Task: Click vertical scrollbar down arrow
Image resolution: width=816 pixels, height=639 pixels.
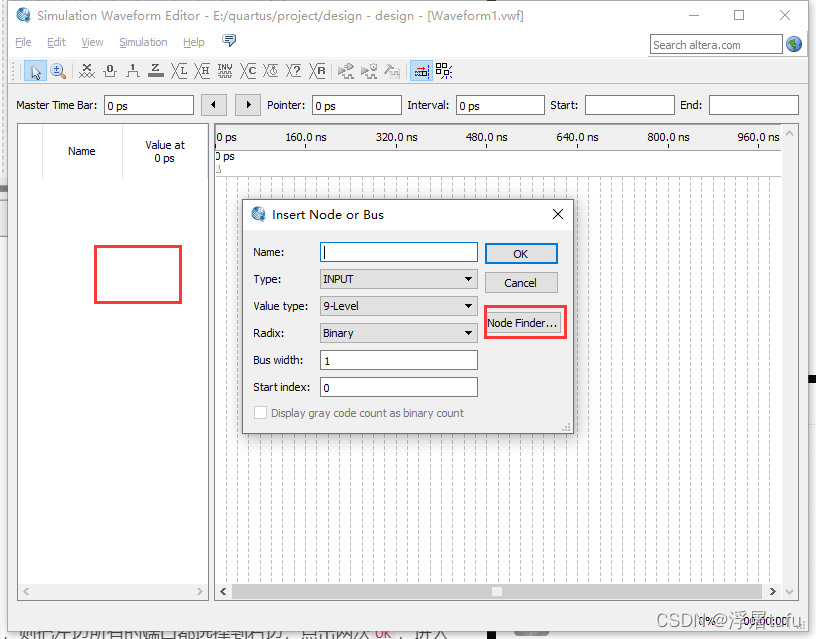Action: pos(790,592)
